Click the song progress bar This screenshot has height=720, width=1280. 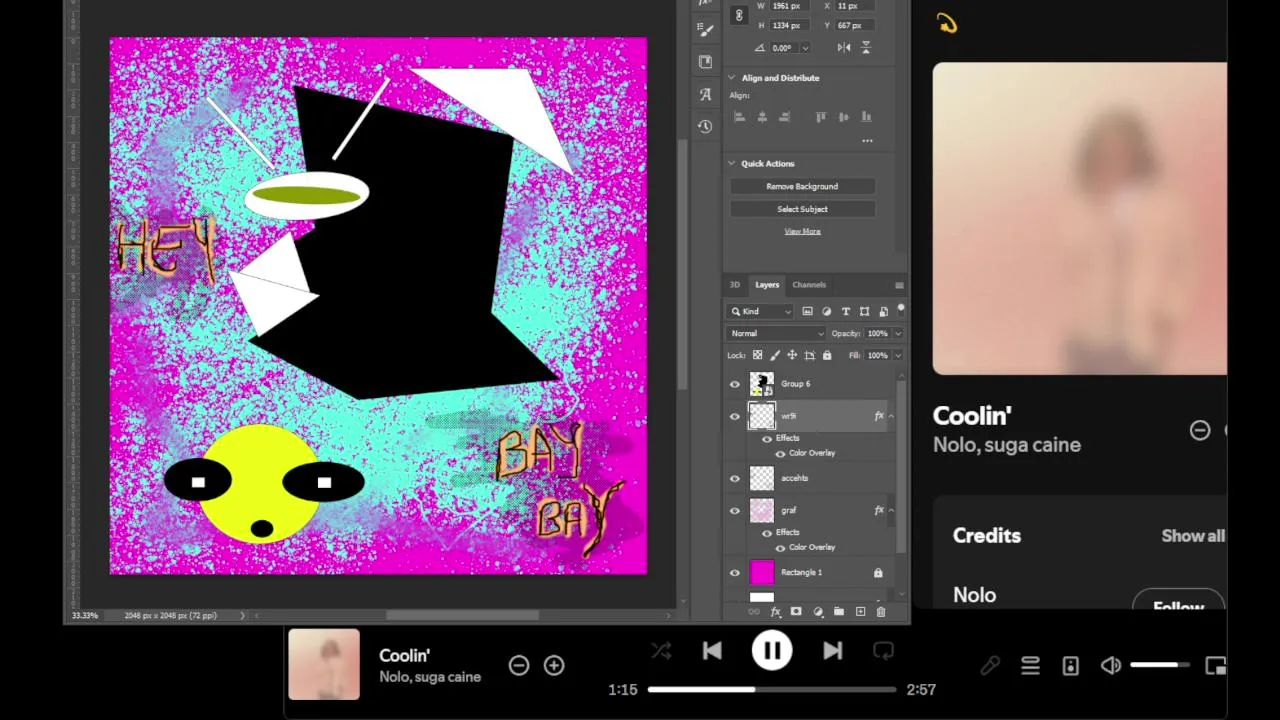point(771,689)
